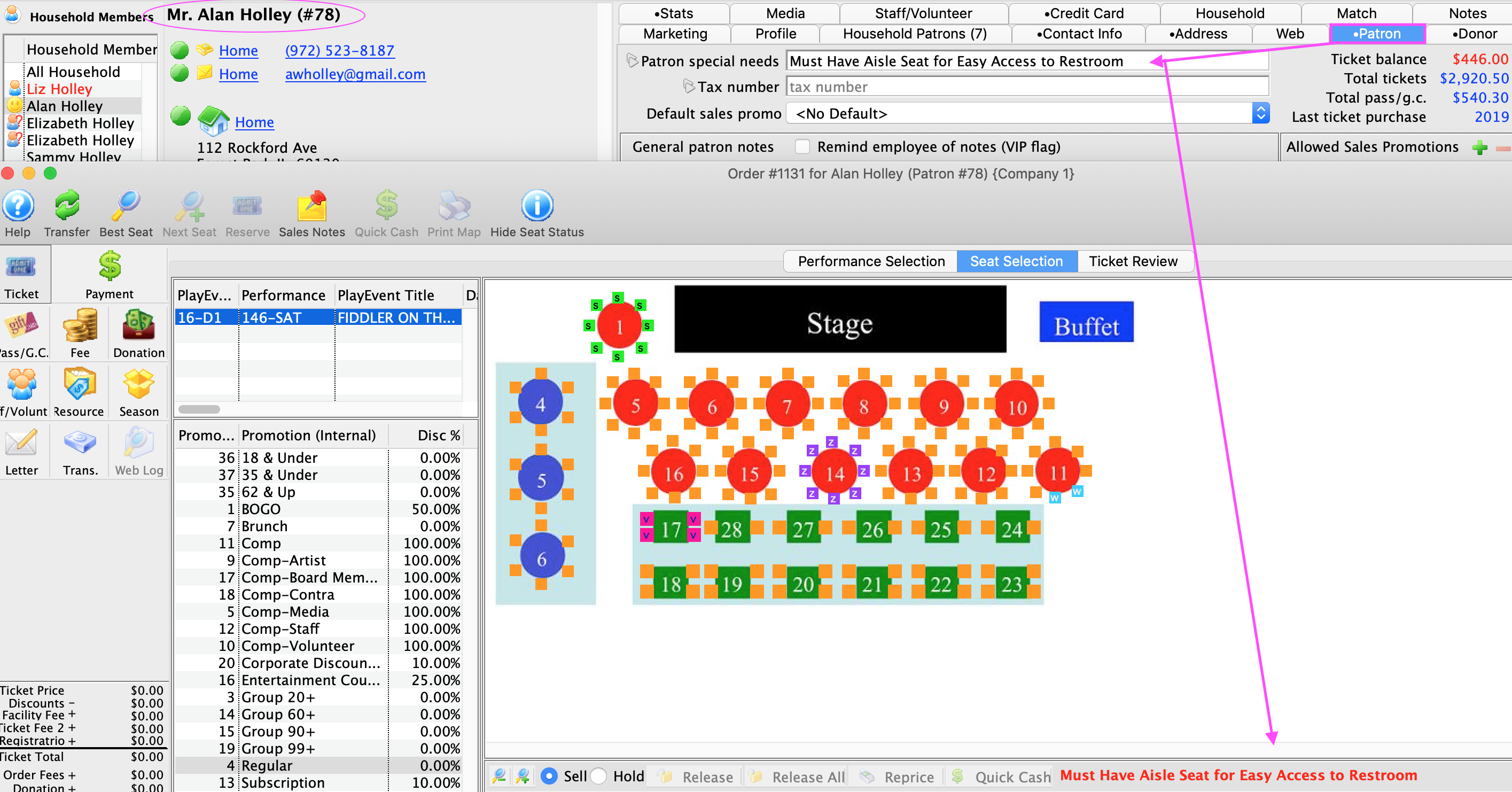
Task: Open the •Credit Card tab
Action: click(1084, 13)
